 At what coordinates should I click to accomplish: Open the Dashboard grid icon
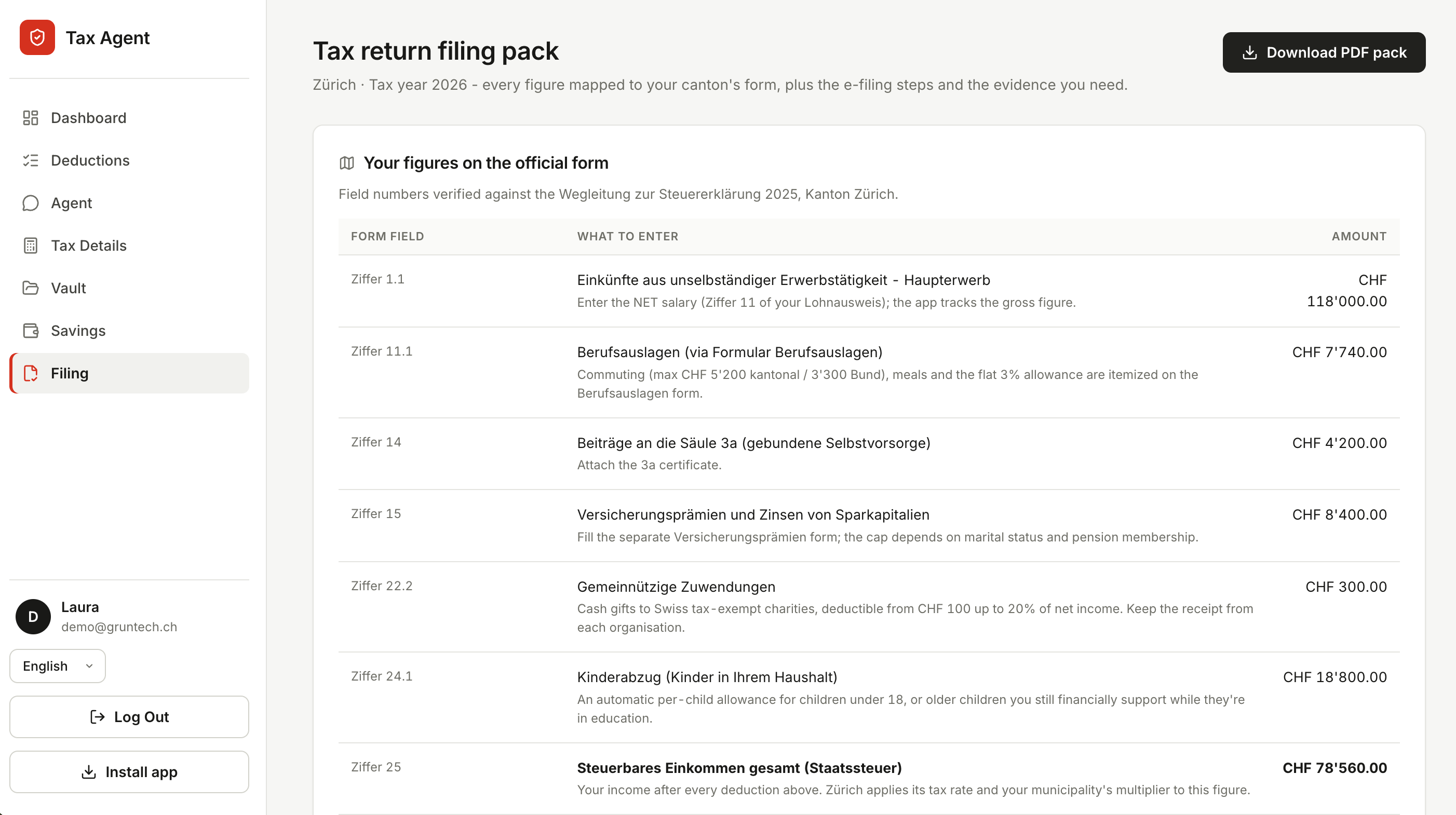coord(31,117)
